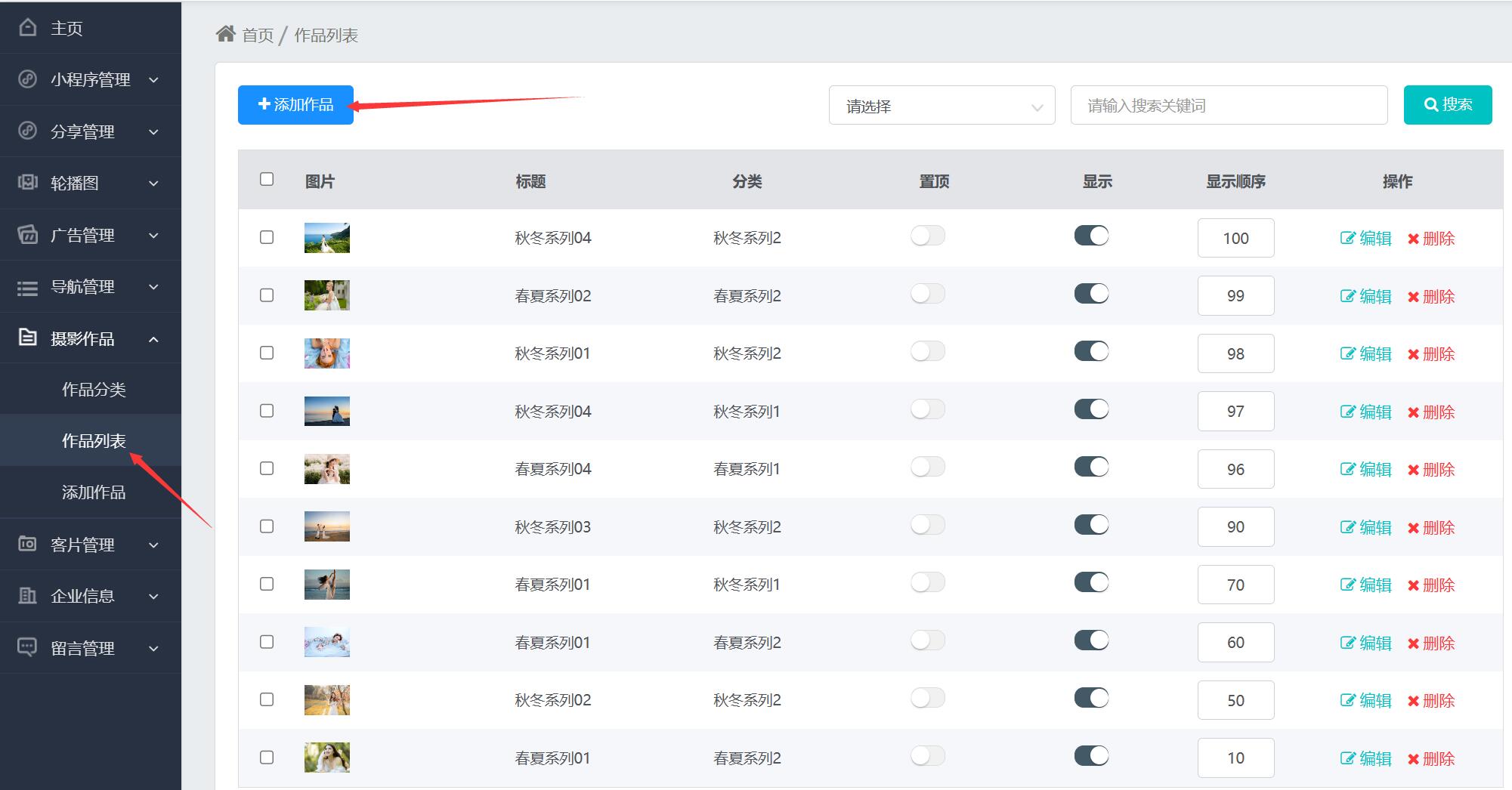Expand 广告管理 via its chevron

pyautogui.click(x=153, y=235)
